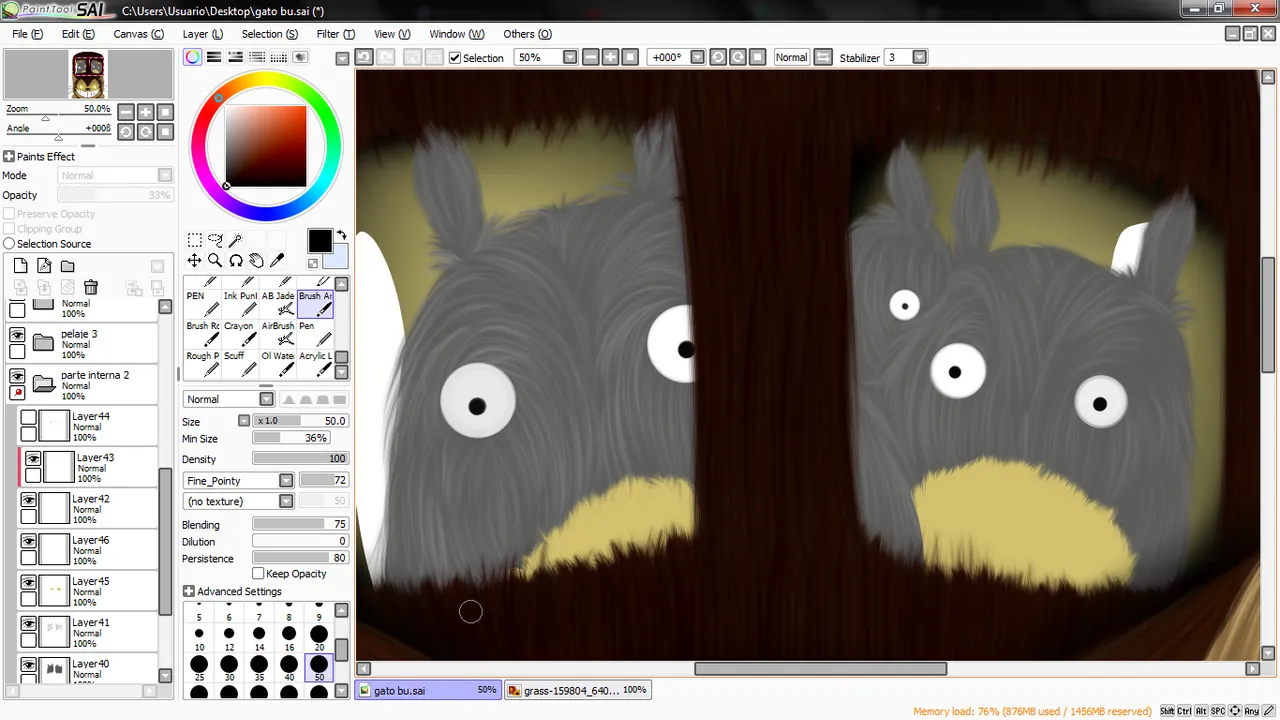Show Layer44 by clicking its visibility box
1280x720 pixels.
[28, 418]
